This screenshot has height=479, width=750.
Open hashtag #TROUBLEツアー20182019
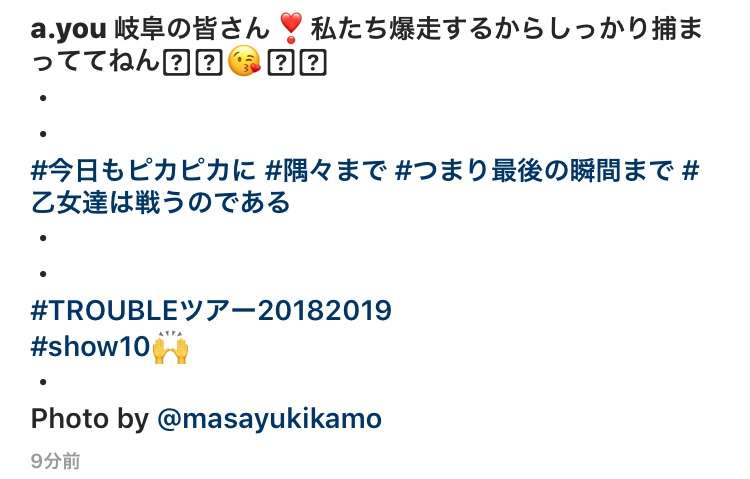click(211, 311)
